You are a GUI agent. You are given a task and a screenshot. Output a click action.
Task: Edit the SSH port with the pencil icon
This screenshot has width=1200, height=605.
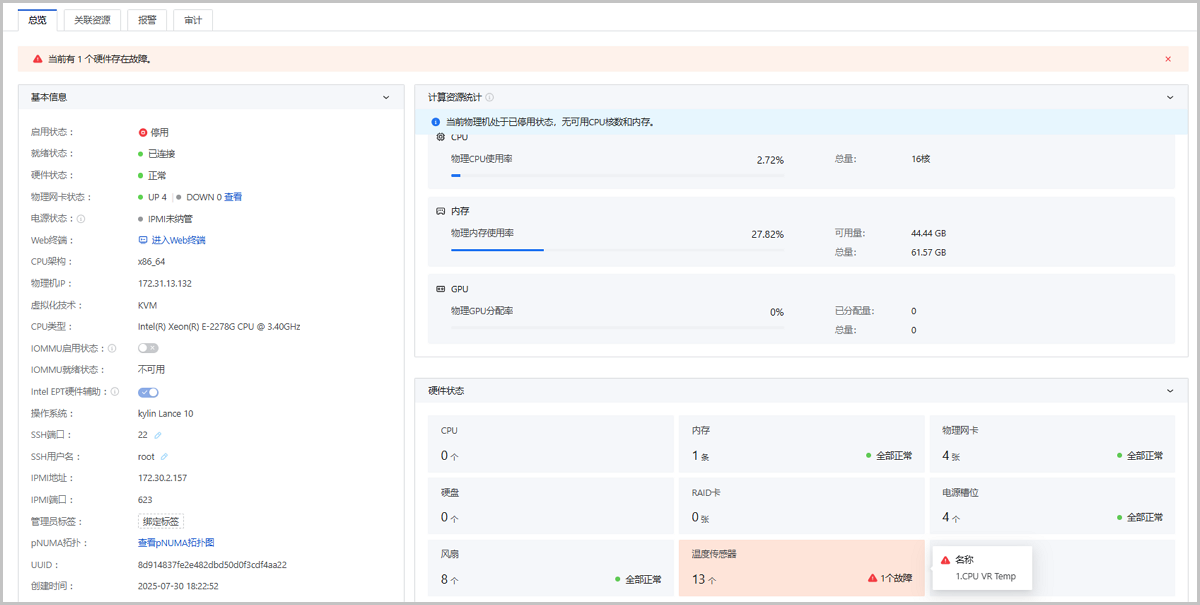point(158,435)
